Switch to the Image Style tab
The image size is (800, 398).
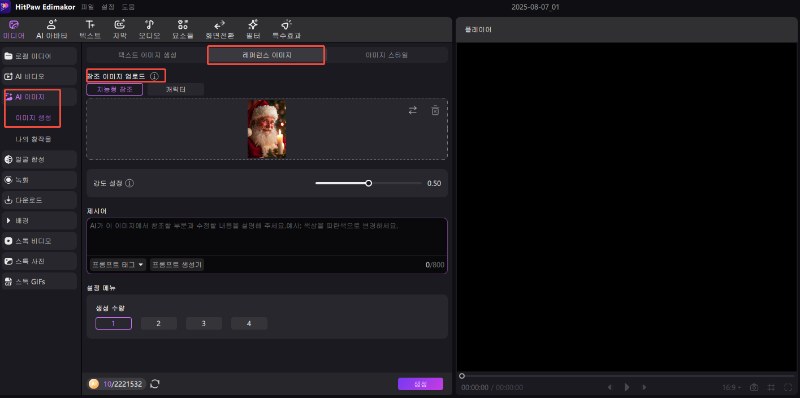[386, 55]
